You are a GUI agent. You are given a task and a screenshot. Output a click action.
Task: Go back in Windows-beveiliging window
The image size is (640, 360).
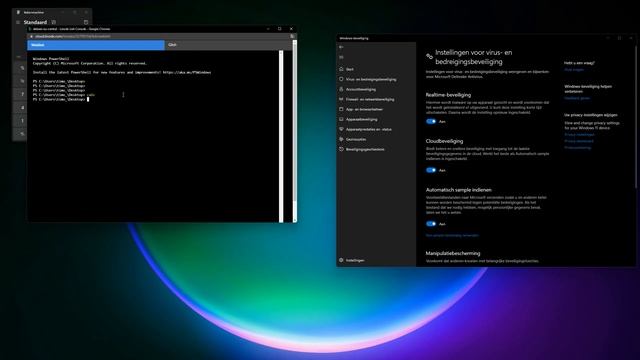pyautogui.click(x=341, y=47)
